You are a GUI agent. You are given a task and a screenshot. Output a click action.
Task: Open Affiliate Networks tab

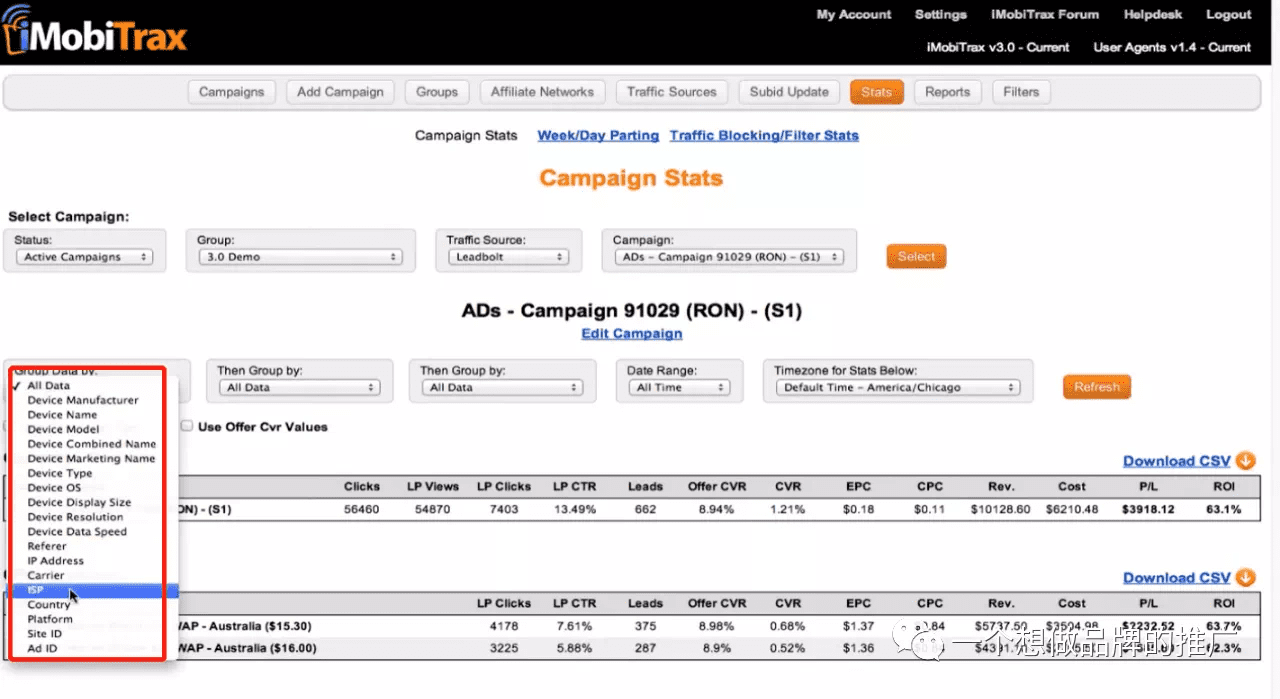tap(542, 92)
